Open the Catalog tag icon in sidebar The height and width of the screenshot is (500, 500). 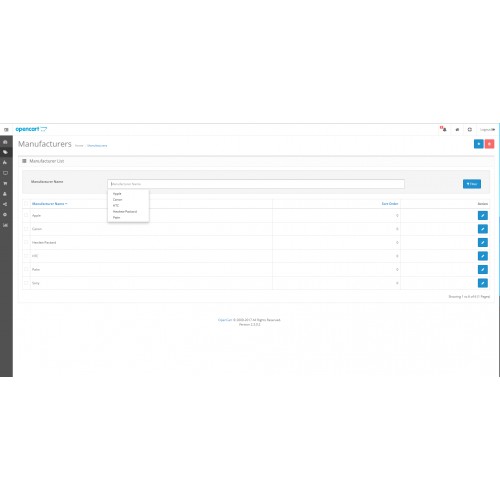(x=5, y=152)
